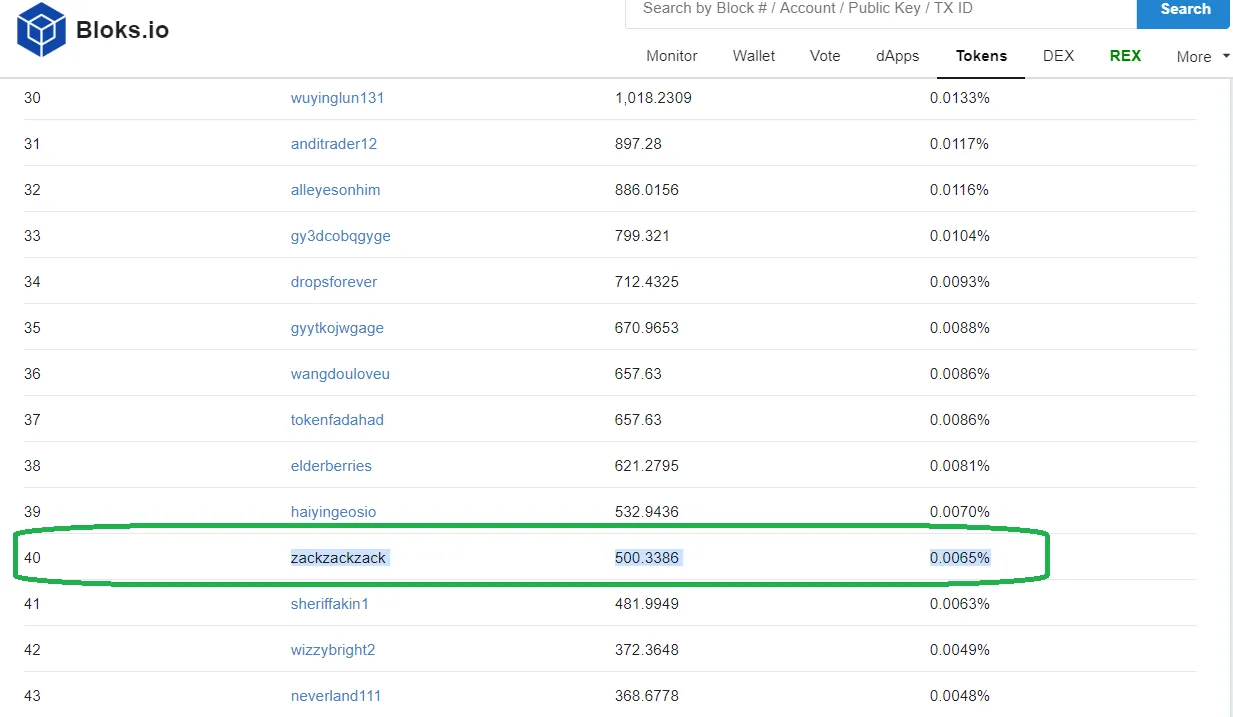Click balance value 372.3648
Viewport: 1233px width, 717px height.
click(x=647, y=650)
